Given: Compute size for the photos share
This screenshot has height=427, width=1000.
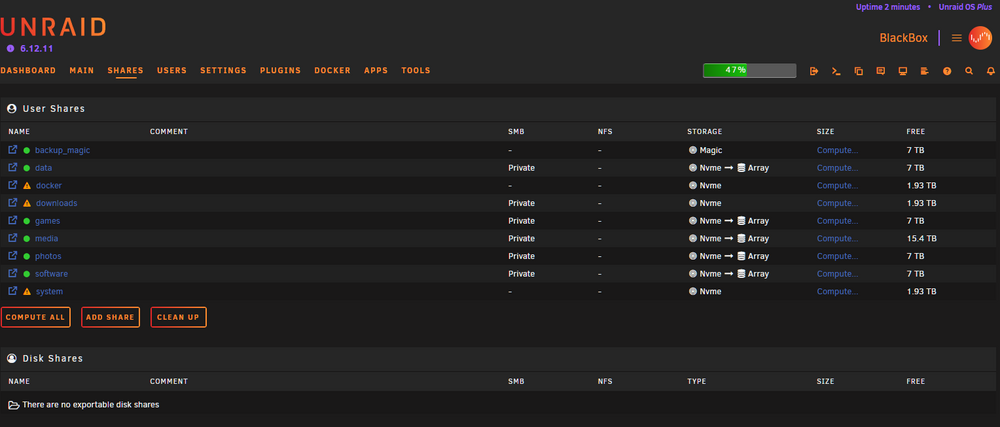Looking at the screenshot, I should (x=837, y=256).
